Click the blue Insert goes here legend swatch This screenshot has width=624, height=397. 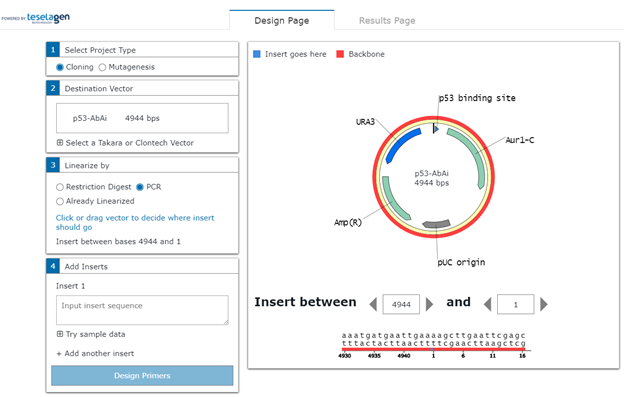point(257,54)
